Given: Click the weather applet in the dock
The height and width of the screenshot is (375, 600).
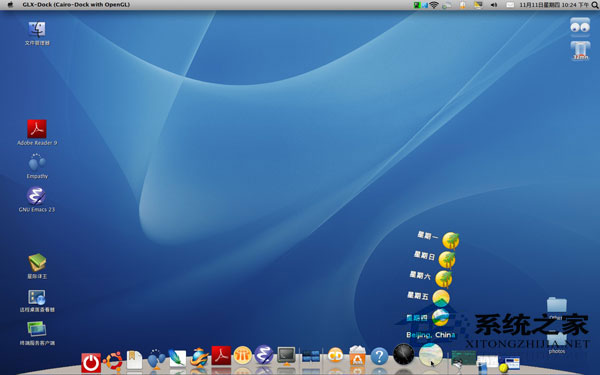Looking at the screenshot, I should pyautogui.click(x=431, y=355).
